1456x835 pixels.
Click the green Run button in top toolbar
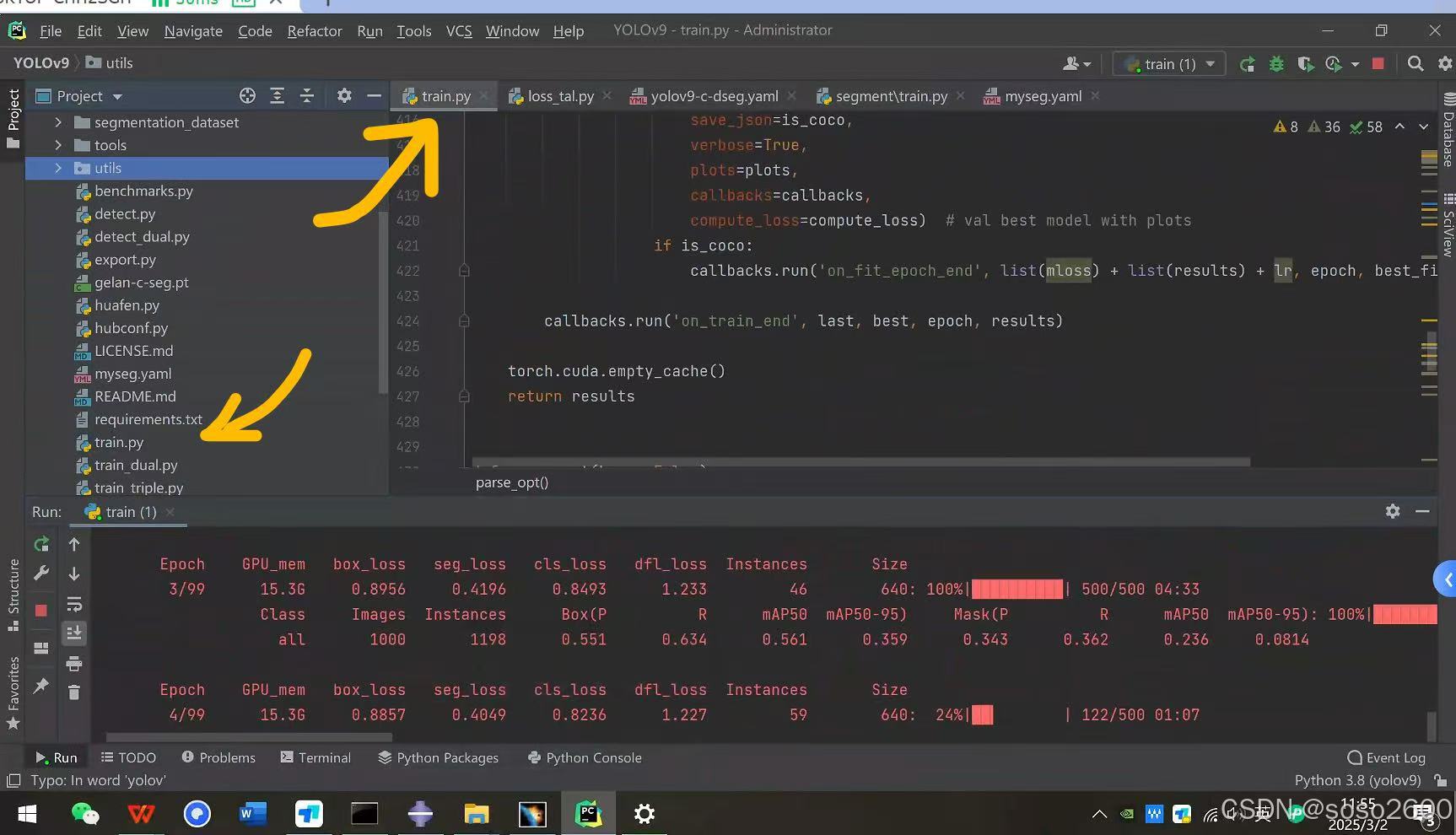pos(1247,64)
